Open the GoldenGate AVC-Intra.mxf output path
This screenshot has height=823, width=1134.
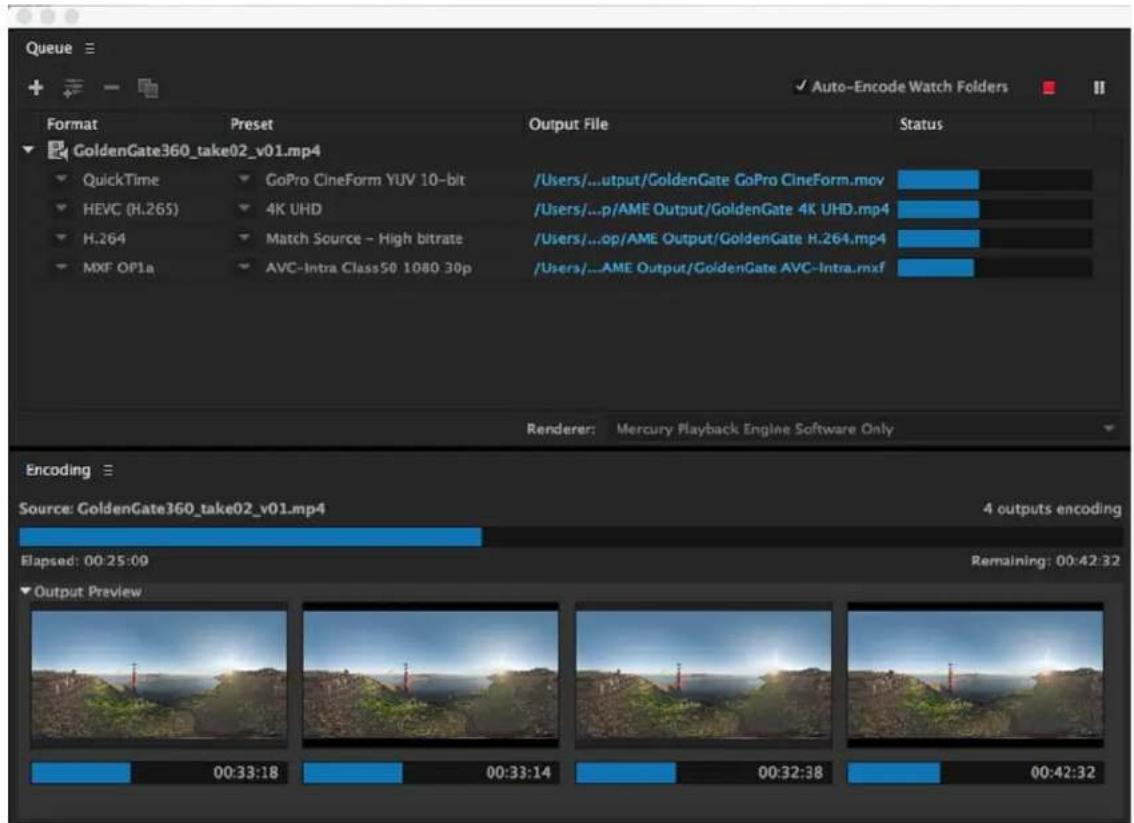point(709,268)
